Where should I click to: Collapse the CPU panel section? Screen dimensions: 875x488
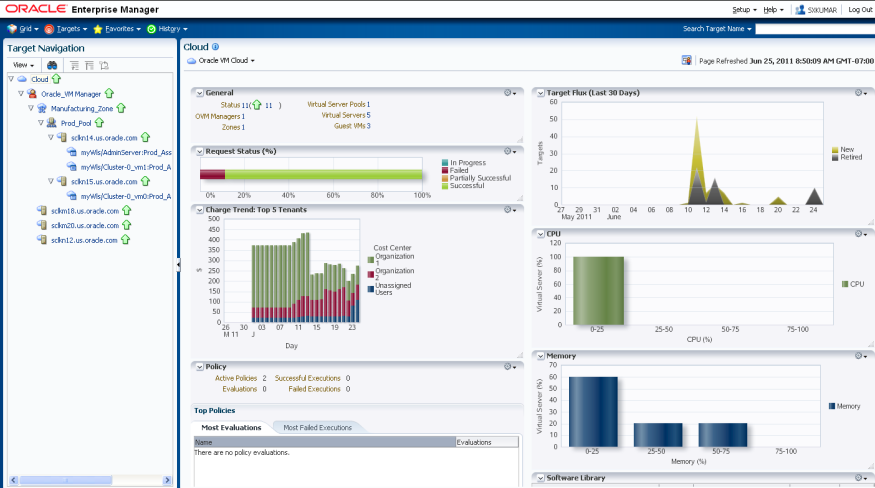tap(541, 235)
